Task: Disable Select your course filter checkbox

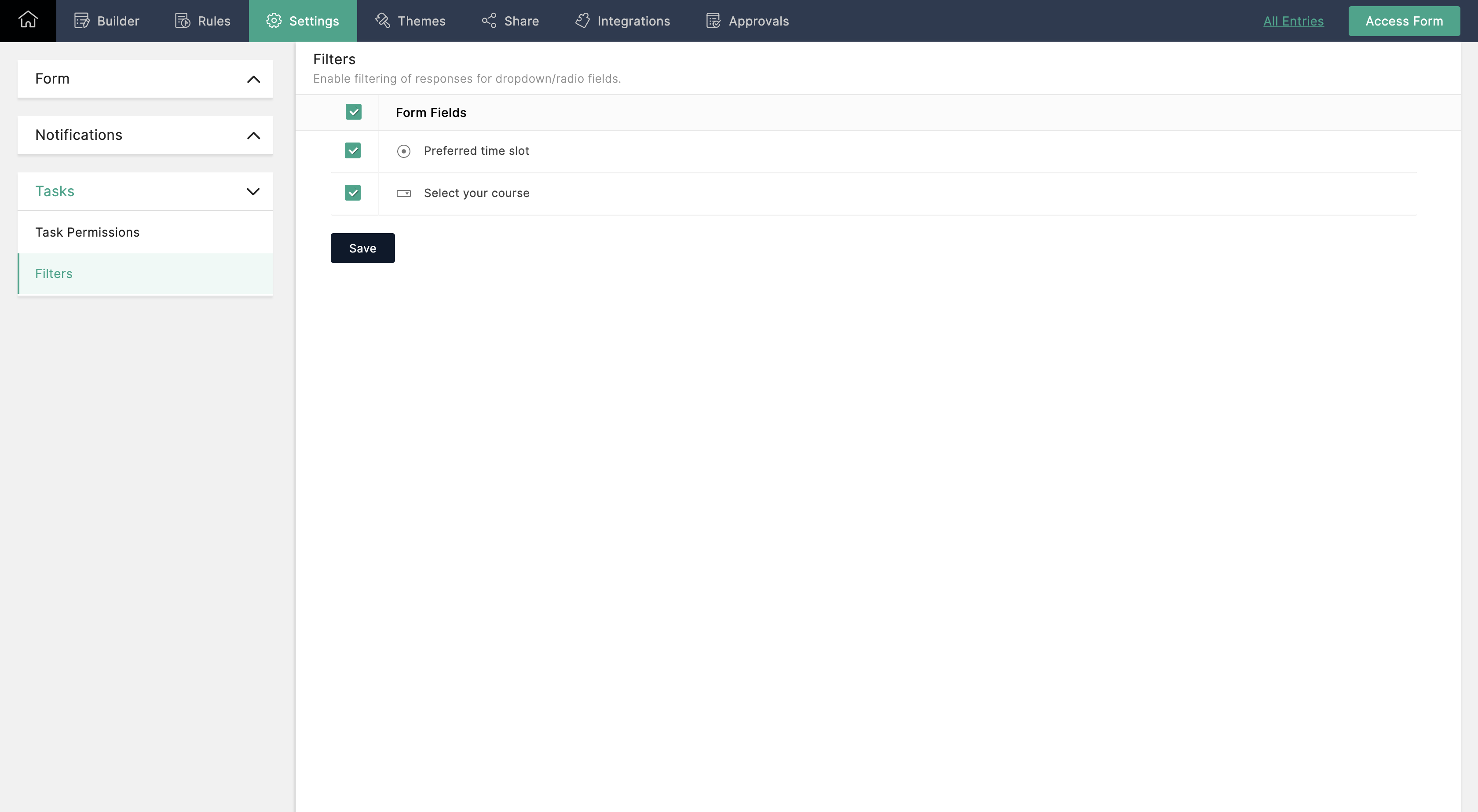Action: tap(353, 193)
